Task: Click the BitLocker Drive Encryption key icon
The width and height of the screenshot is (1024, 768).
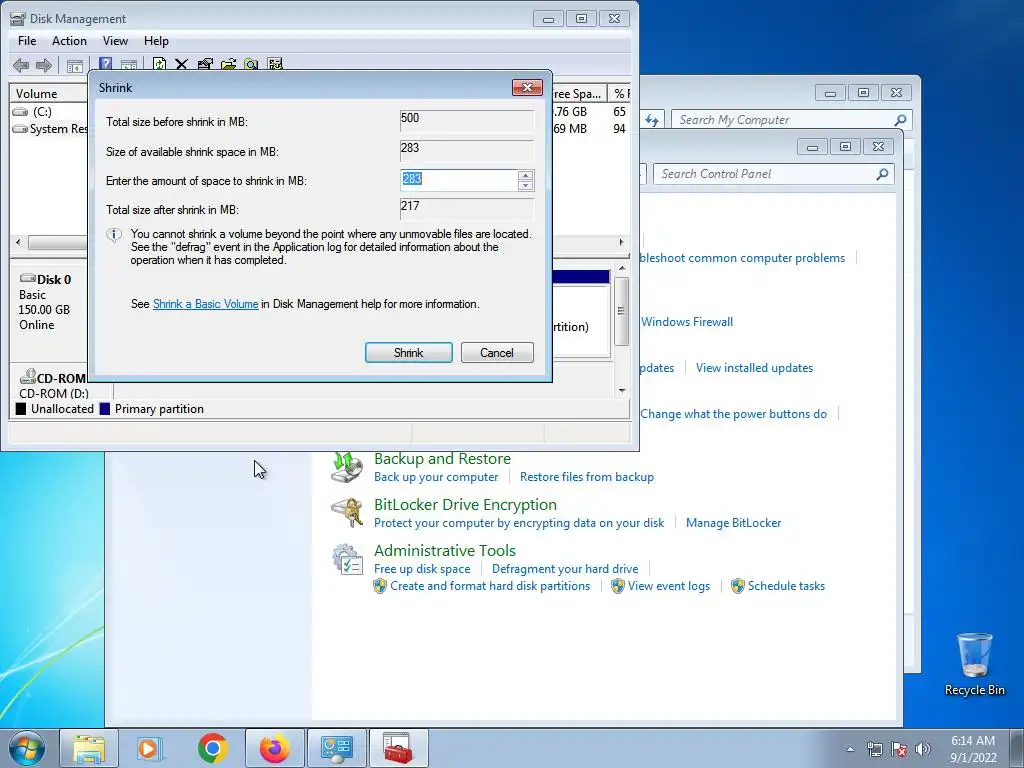Action: pyautogui.click(x=347, y=513)
